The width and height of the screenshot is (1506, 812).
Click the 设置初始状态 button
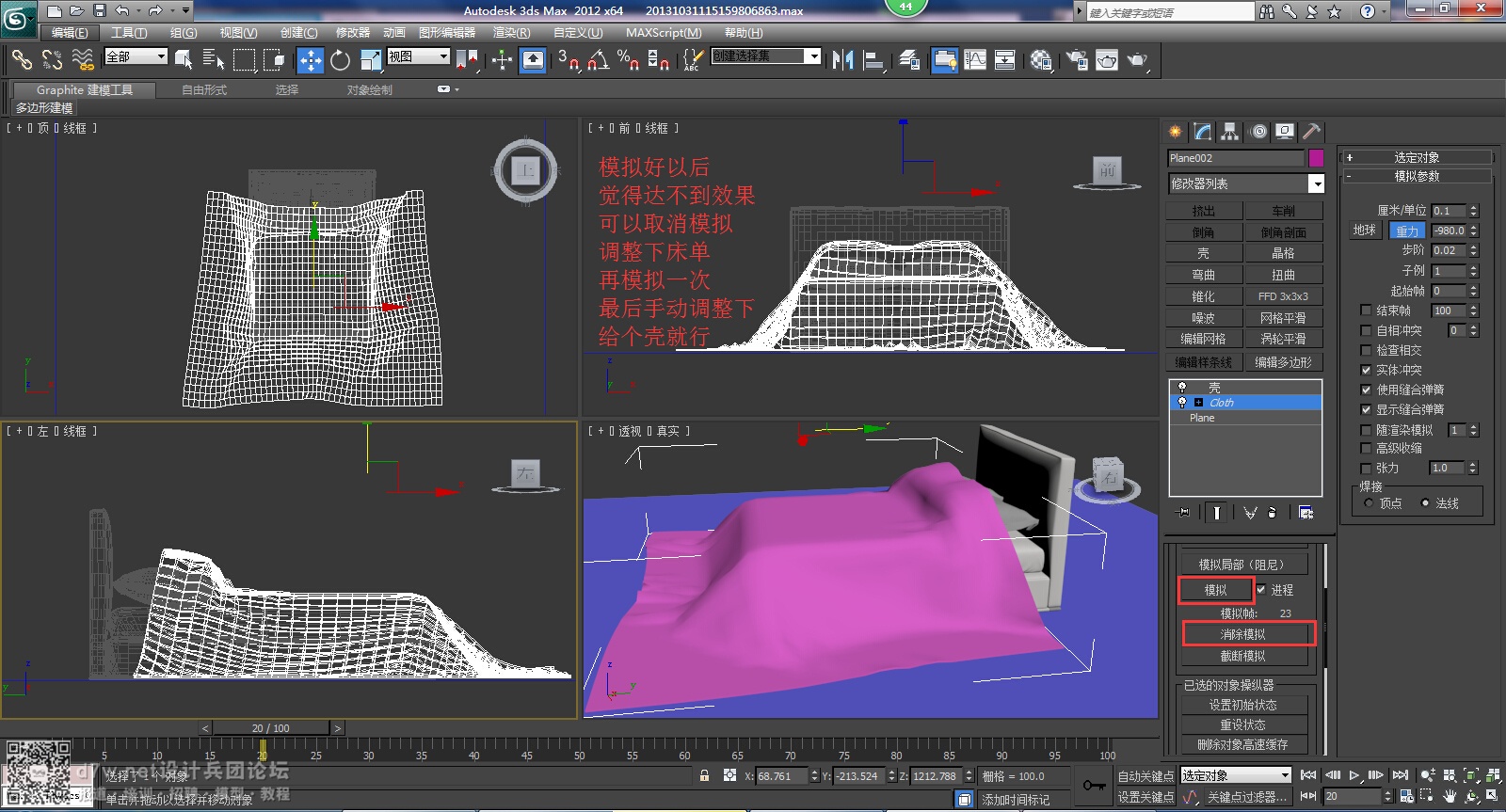point(1243,705)
